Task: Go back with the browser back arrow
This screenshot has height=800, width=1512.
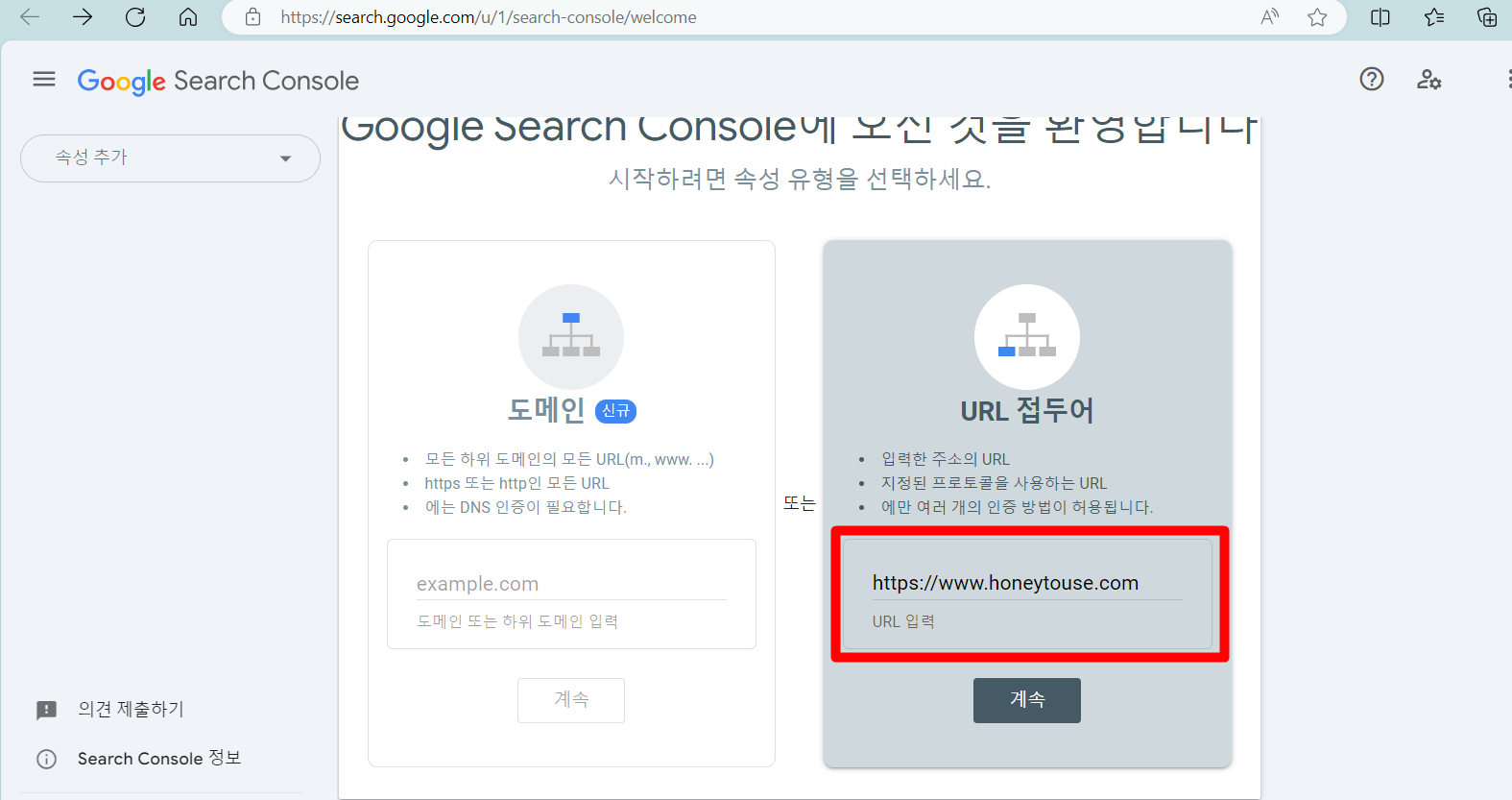Action: (x=30, y=17)
